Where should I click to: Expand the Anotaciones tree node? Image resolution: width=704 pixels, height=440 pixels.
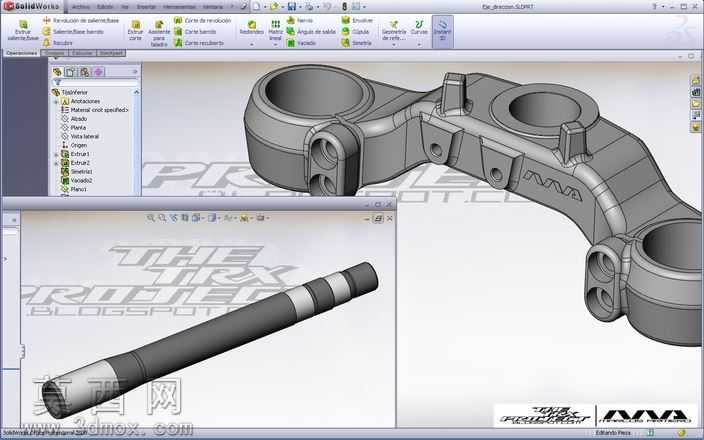tap(56, 101)
